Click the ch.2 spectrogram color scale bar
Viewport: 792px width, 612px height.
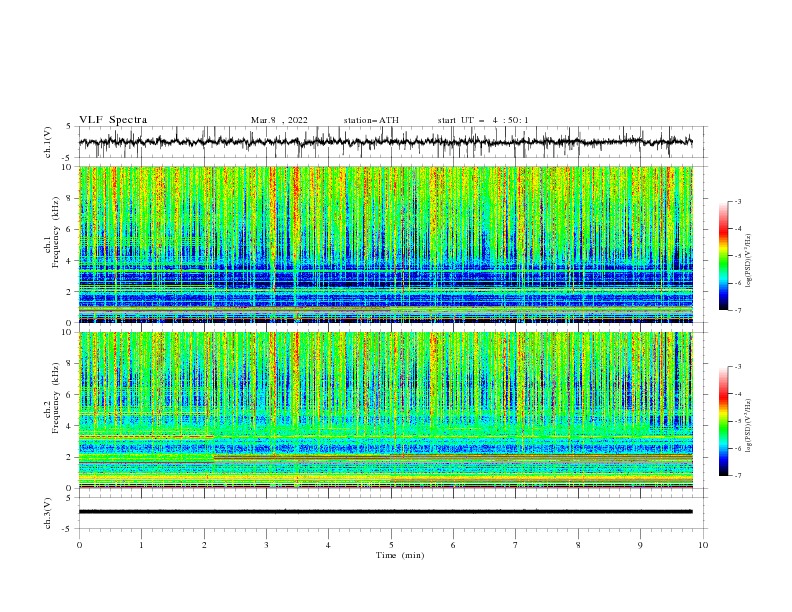[x=723, y=421]
